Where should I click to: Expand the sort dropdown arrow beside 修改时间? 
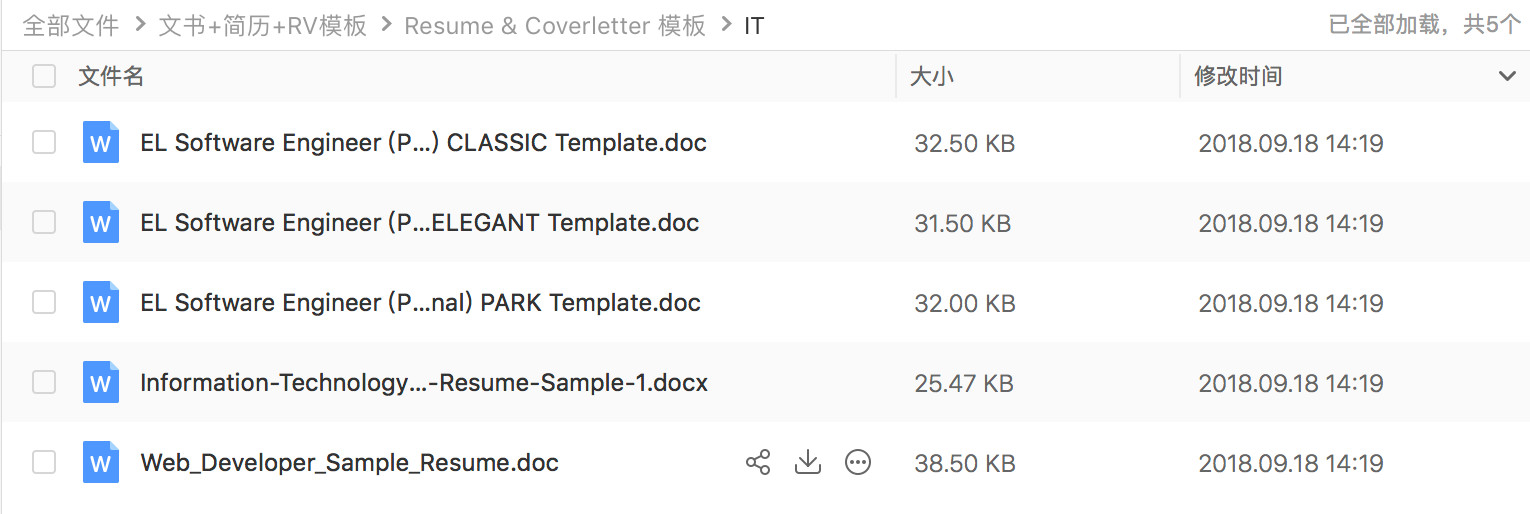[x=1507, y=76]
